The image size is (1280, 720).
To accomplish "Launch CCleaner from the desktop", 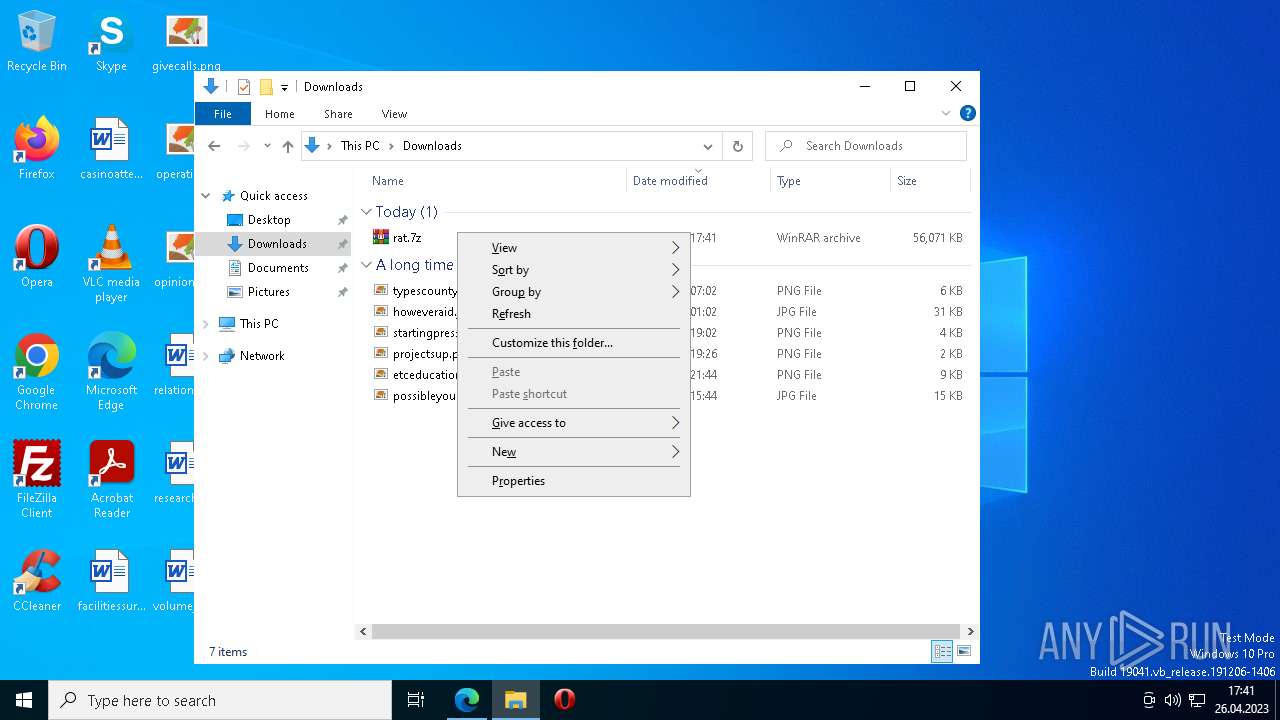I will click(x=37, y=581).
